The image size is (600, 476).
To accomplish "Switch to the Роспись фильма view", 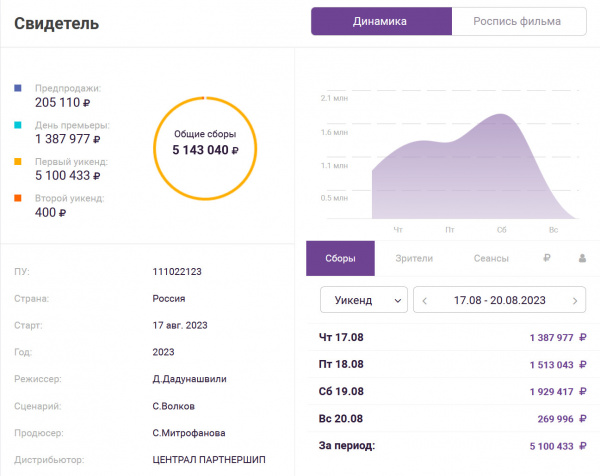I will pyautogui.click(x=517, y=21).
